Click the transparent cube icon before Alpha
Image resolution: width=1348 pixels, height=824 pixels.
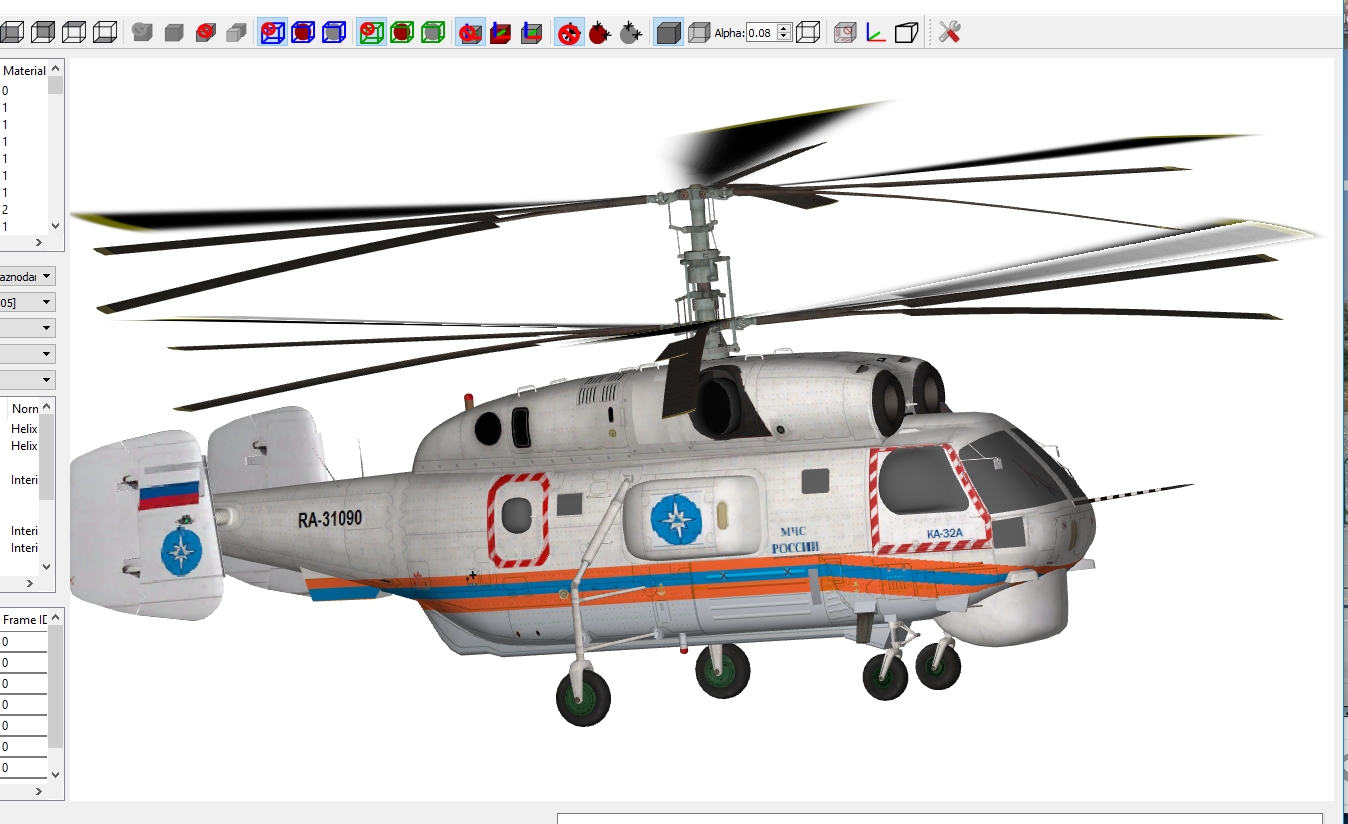[x=700, y=33]
